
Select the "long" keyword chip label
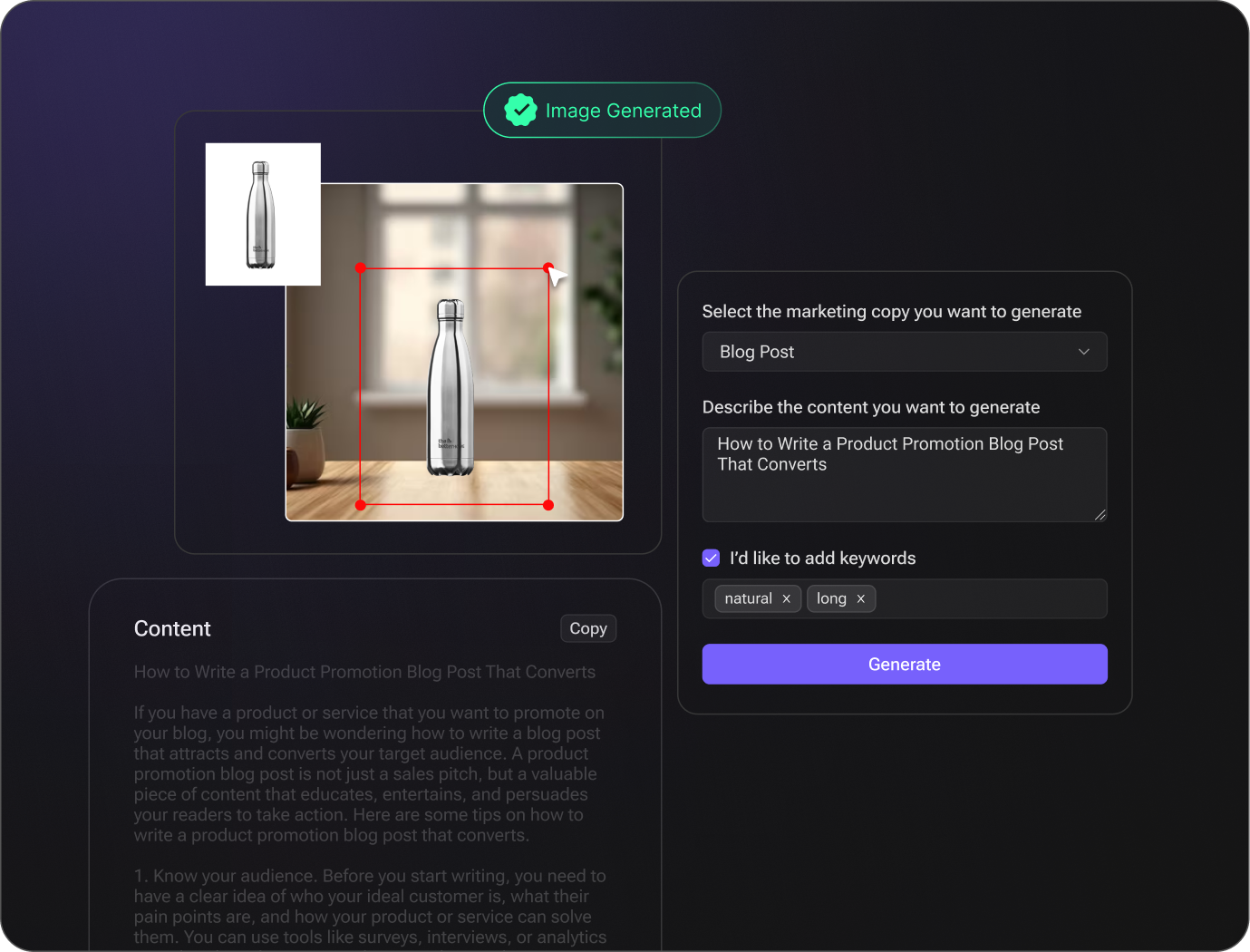point(831,598)
